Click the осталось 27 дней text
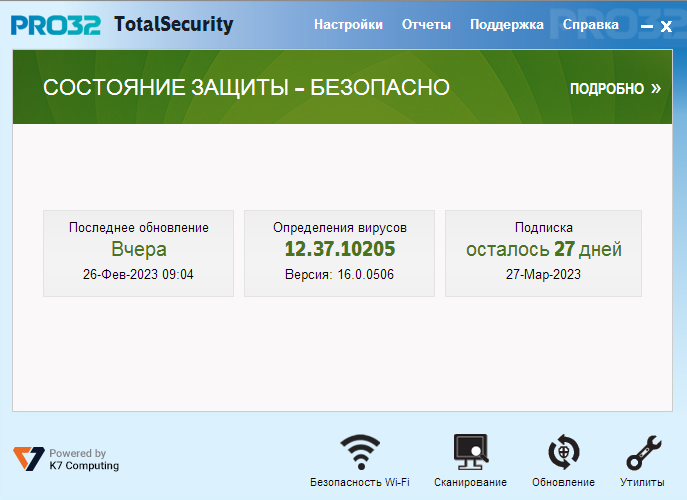 544,249
